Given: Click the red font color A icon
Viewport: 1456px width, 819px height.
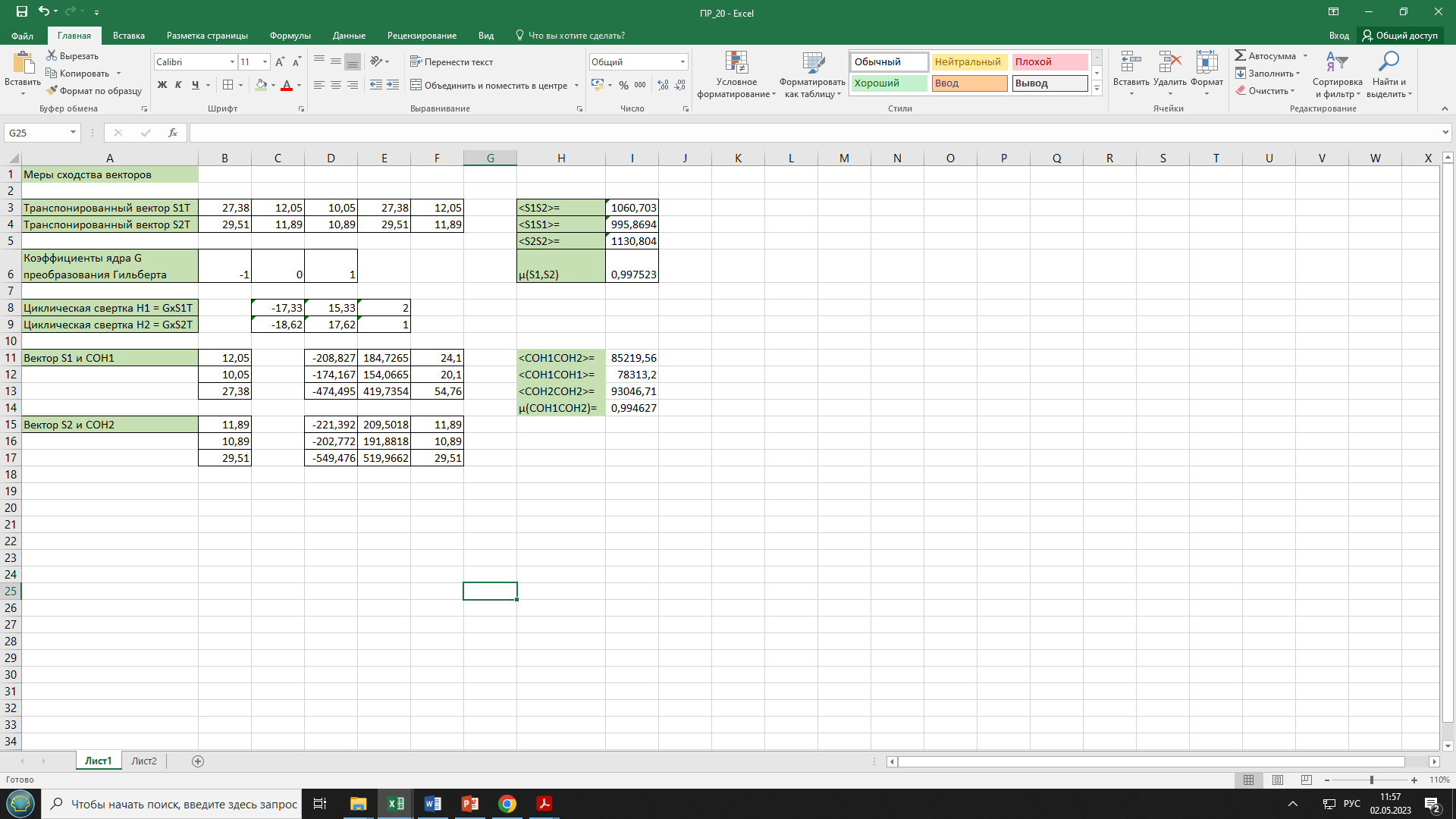Looking at the screenshot, I should point(287,85).
